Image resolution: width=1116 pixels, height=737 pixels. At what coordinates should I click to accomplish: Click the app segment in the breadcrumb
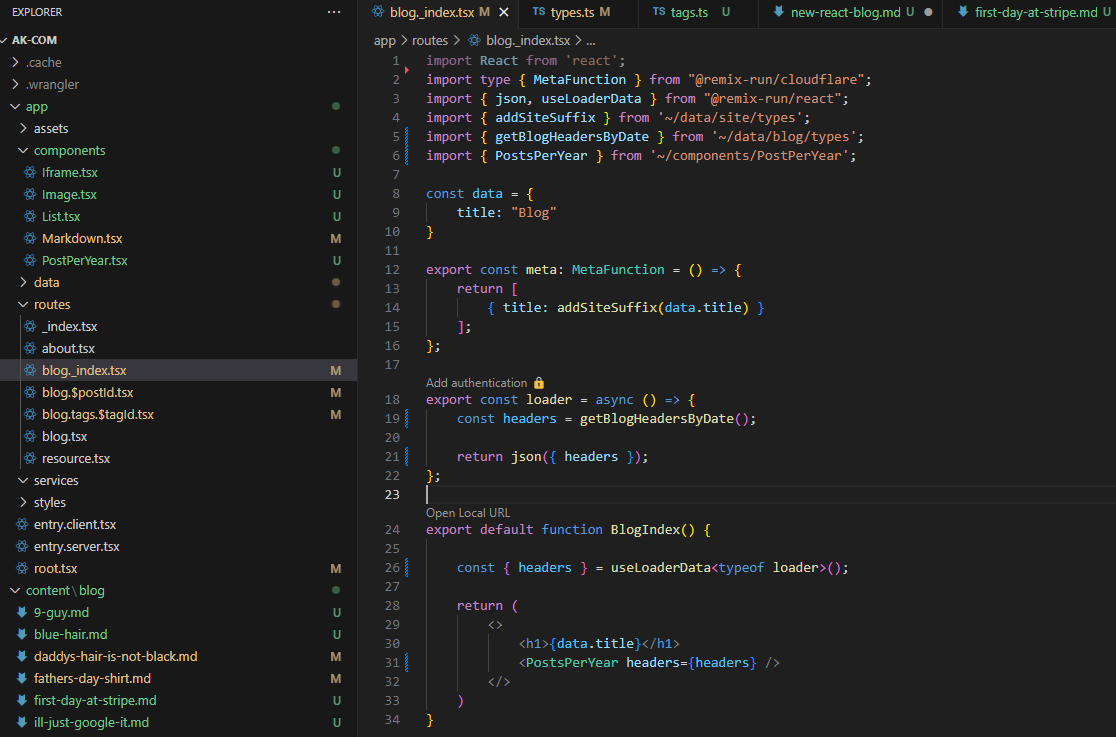(384, 41)
